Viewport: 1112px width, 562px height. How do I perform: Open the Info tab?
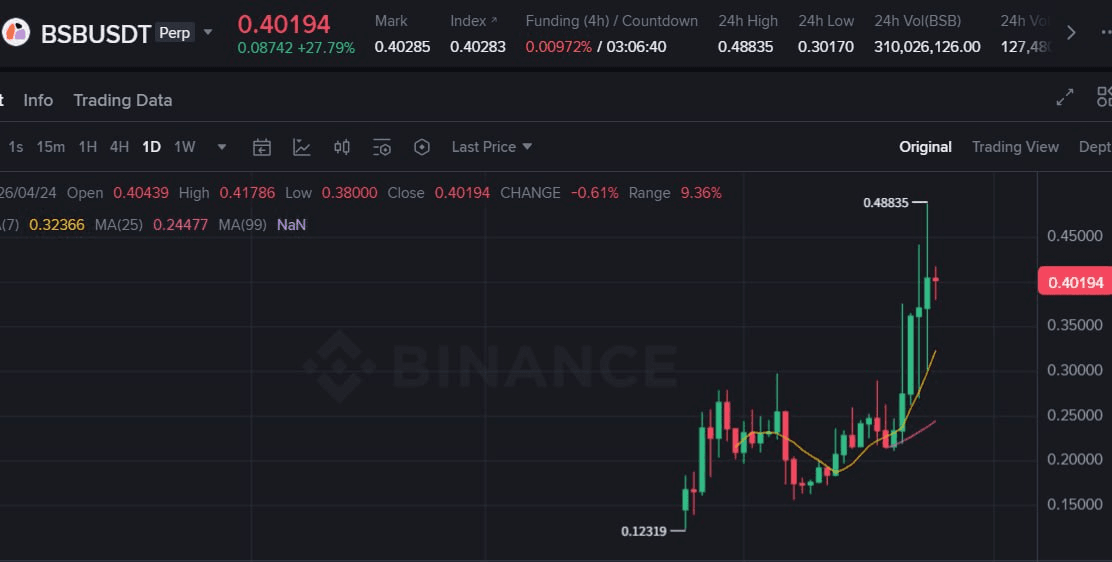(38, 100)
